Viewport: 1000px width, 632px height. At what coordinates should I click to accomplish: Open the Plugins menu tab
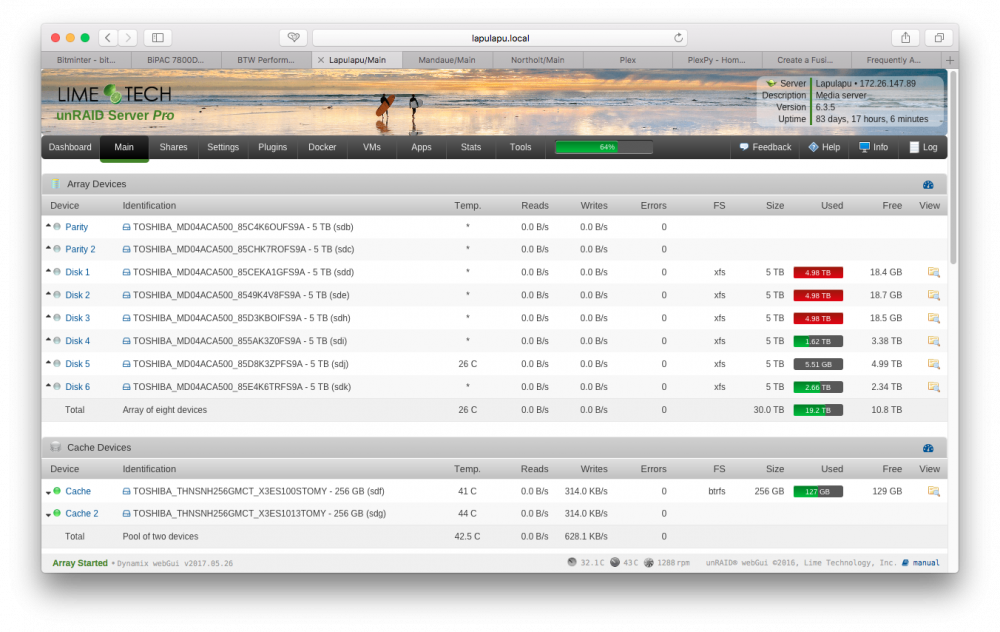click(x=272, y=147)
